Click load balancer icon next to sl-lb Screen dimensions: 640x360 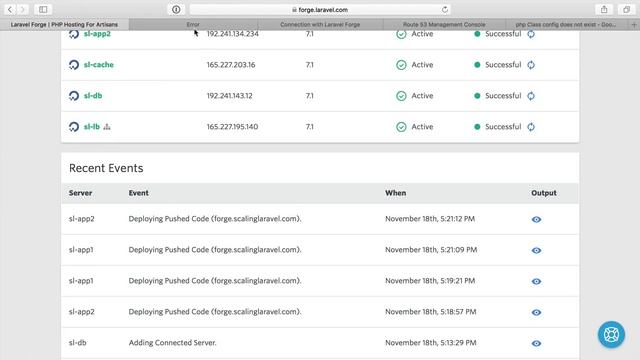pos(107,127)
